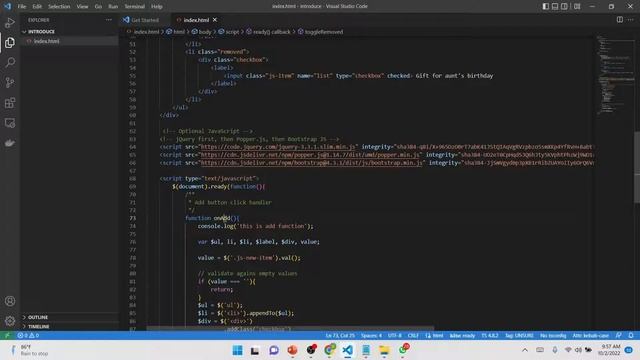Open the Extensions view
The image size is (640, 360).
coord(10,103)
